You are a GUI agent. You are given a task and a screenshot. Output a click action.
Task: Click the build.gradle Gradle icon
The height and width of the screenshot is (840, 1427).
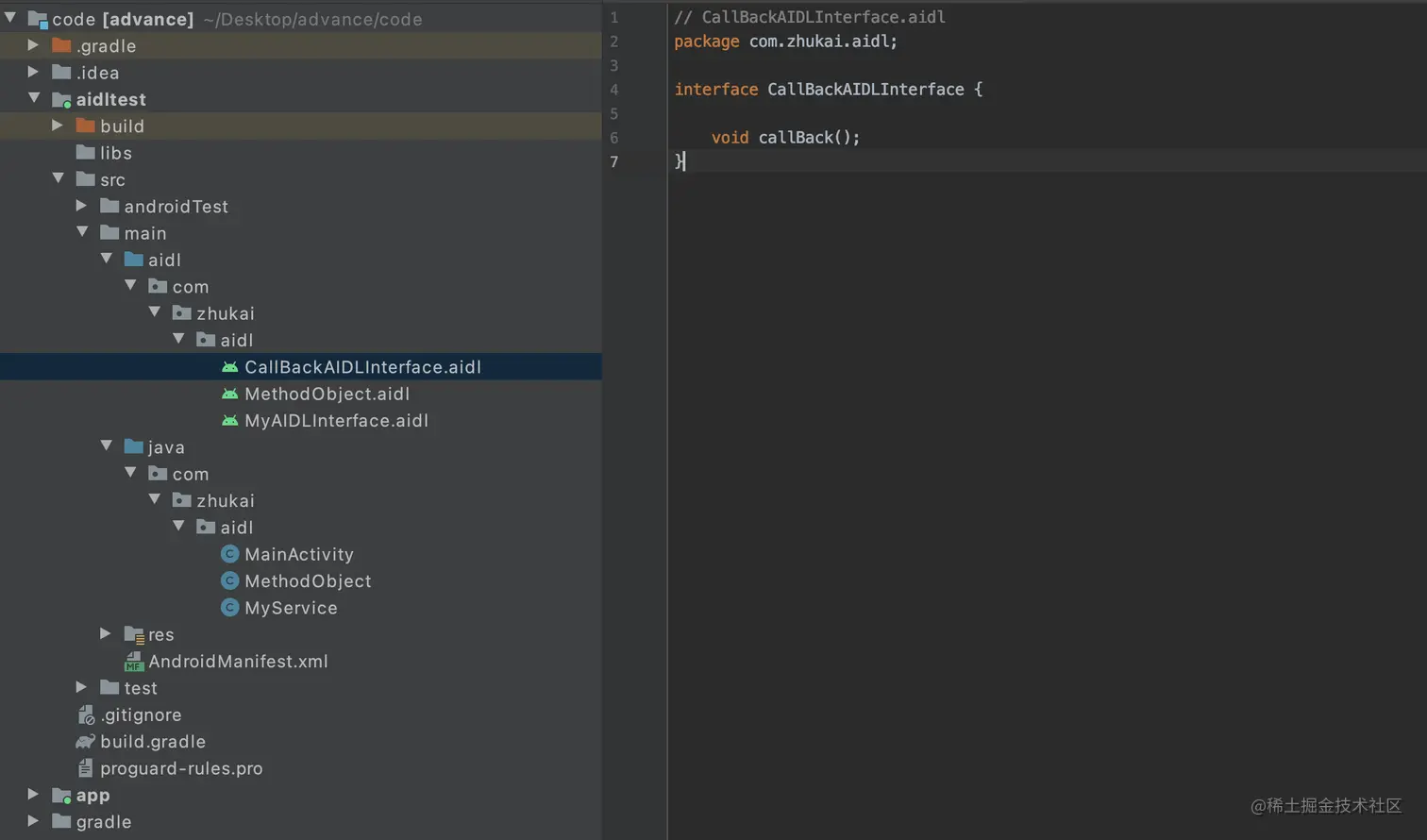(x=86, y=742)
